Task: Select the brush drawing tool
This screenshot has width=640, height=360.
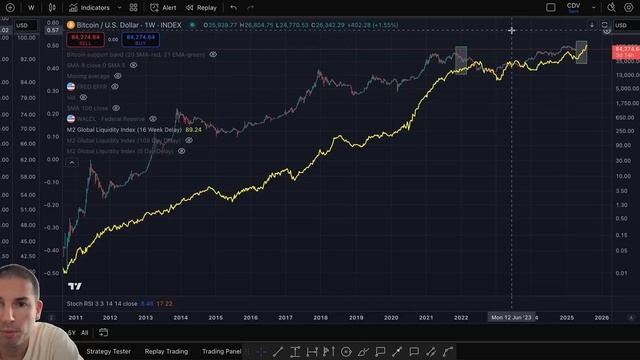Action: [x=363, y=351]
